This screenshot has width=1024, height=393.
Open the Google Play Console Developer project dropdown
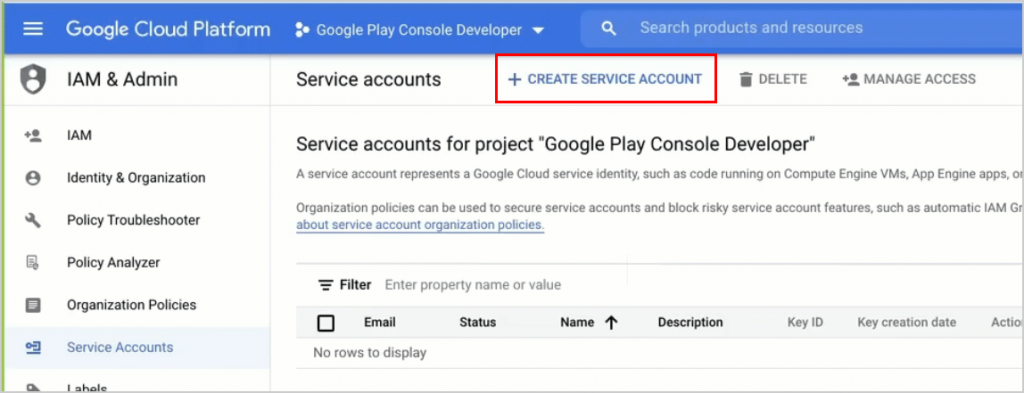coord(420,29)
